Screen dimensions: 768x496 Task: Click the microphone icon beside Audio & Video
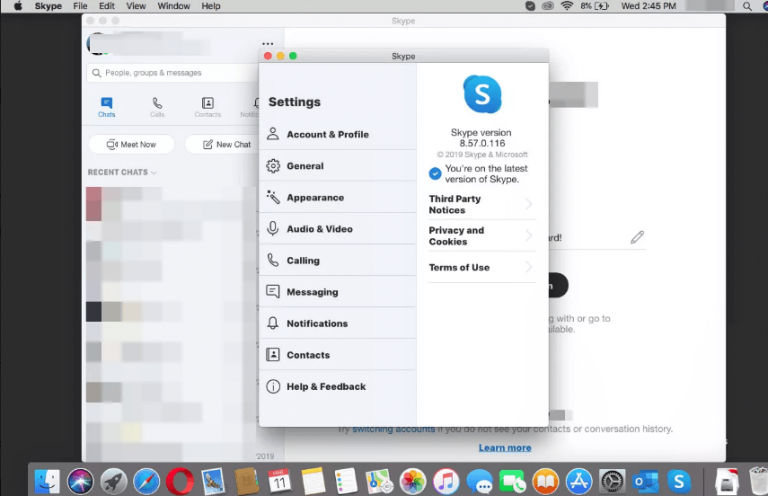pyautogui.click(x=273, y=229)
